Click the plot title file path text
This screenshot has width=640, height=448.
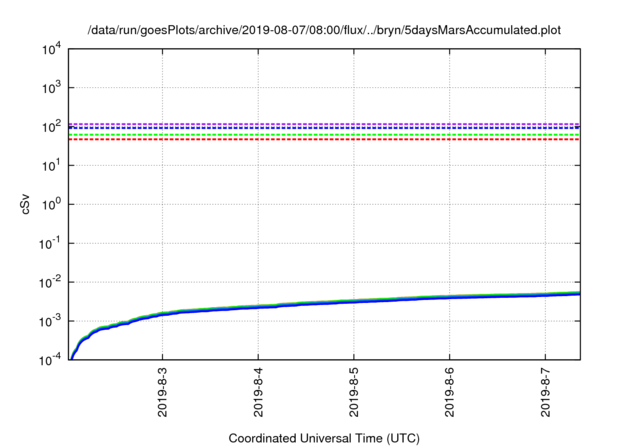[324, 30]
